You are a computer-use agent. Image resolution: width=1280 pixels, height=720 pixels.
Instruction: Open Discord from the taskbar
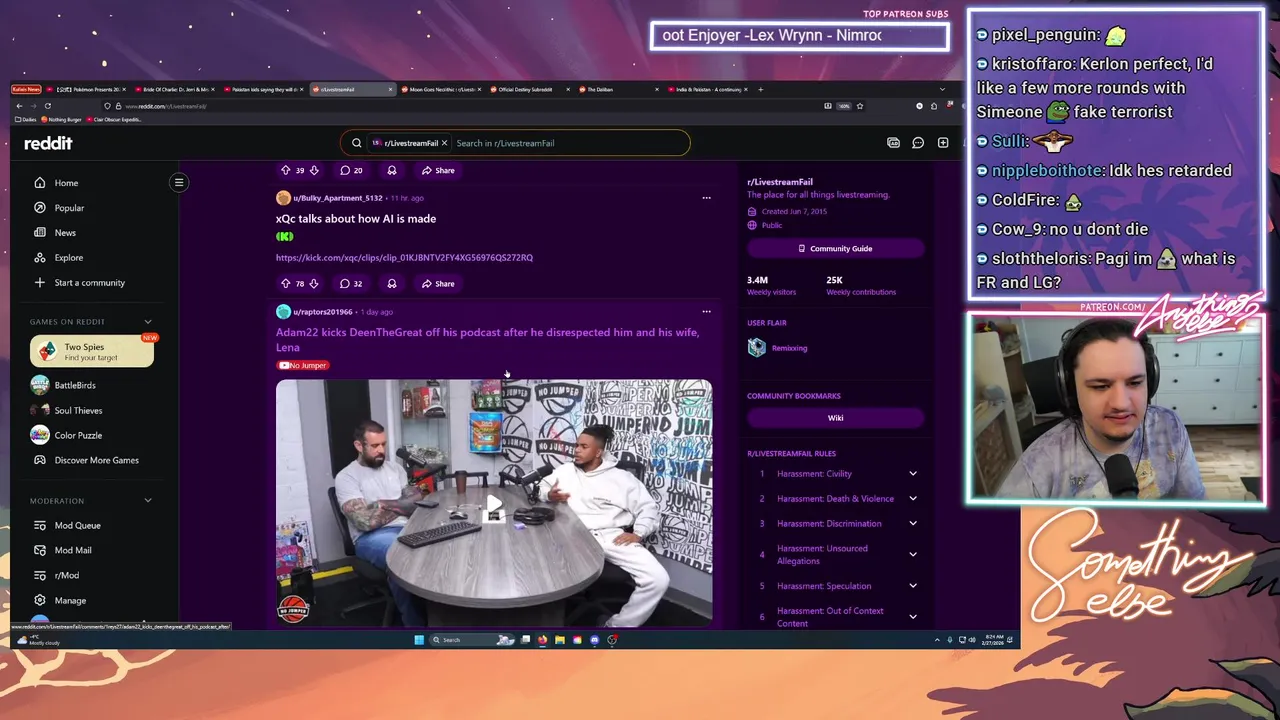(x=595, y=640)
